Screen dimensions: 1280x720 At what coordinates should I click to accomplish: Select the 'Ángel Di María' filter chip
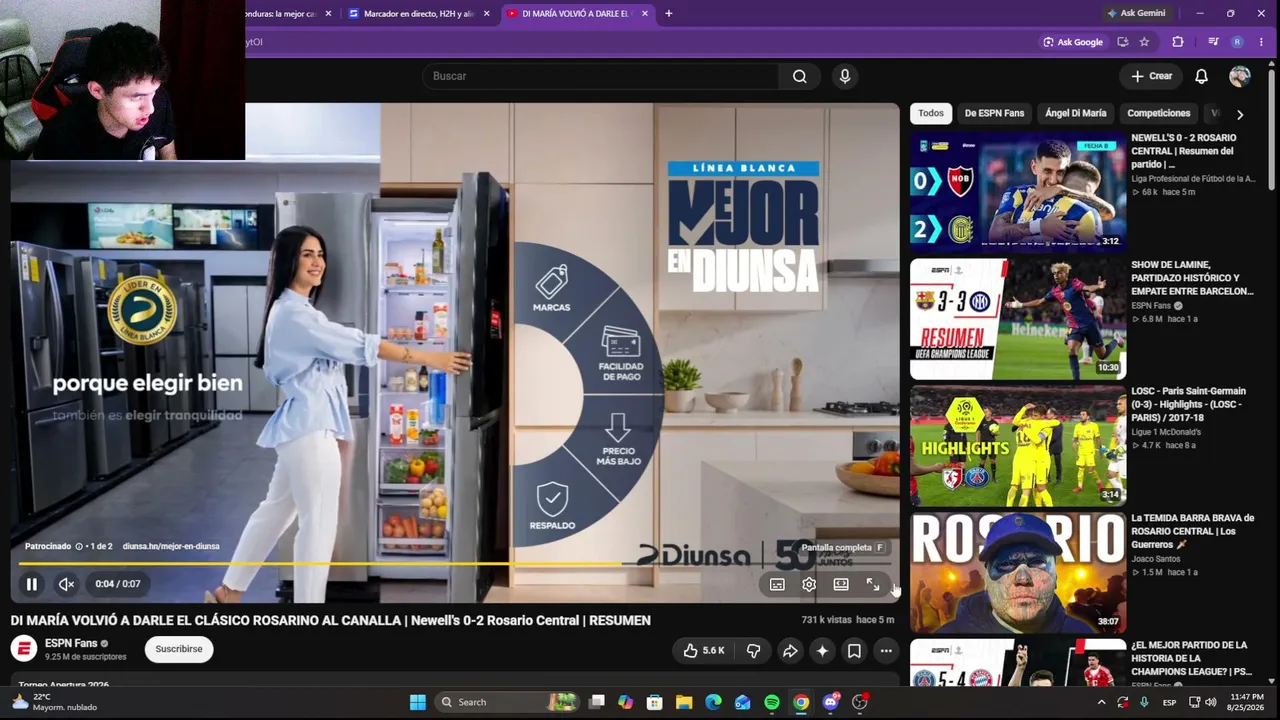(1076, 113)
